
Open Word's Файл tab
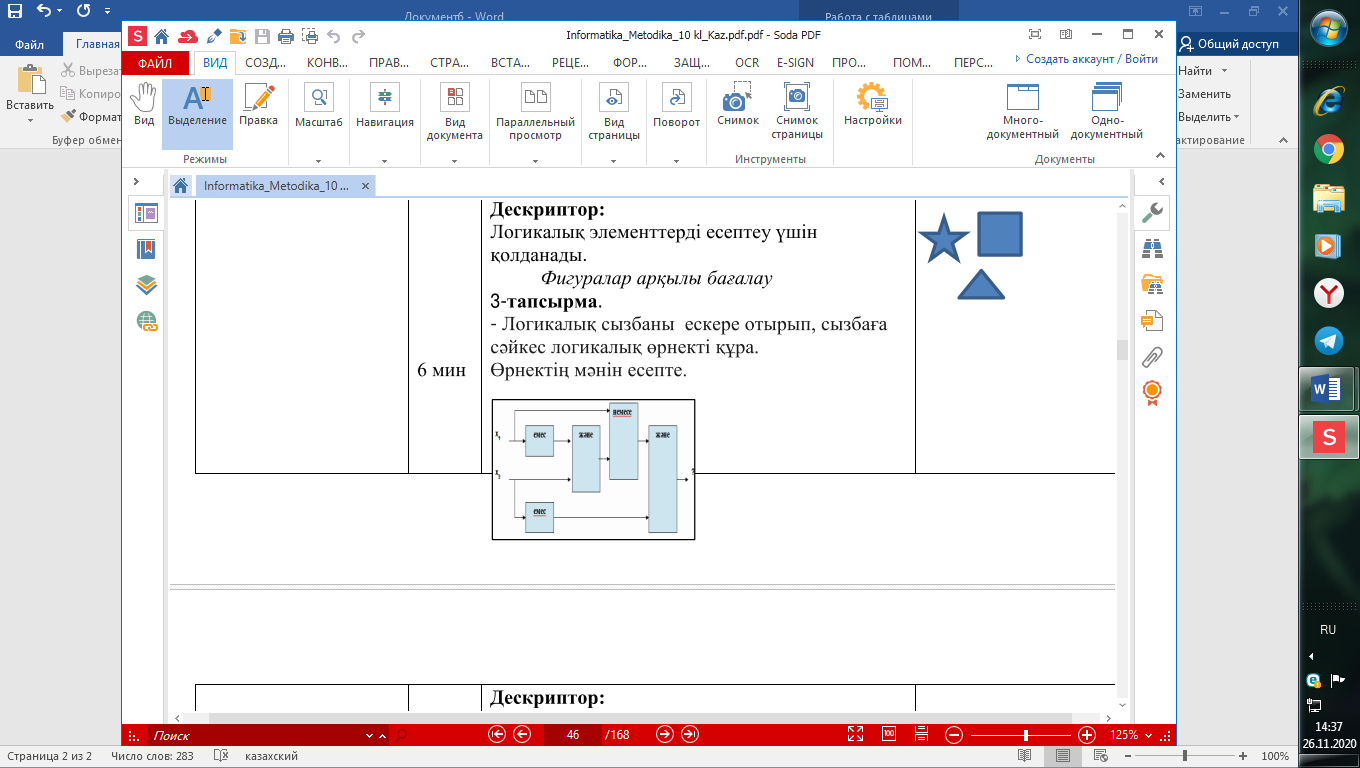click(30, 44)
